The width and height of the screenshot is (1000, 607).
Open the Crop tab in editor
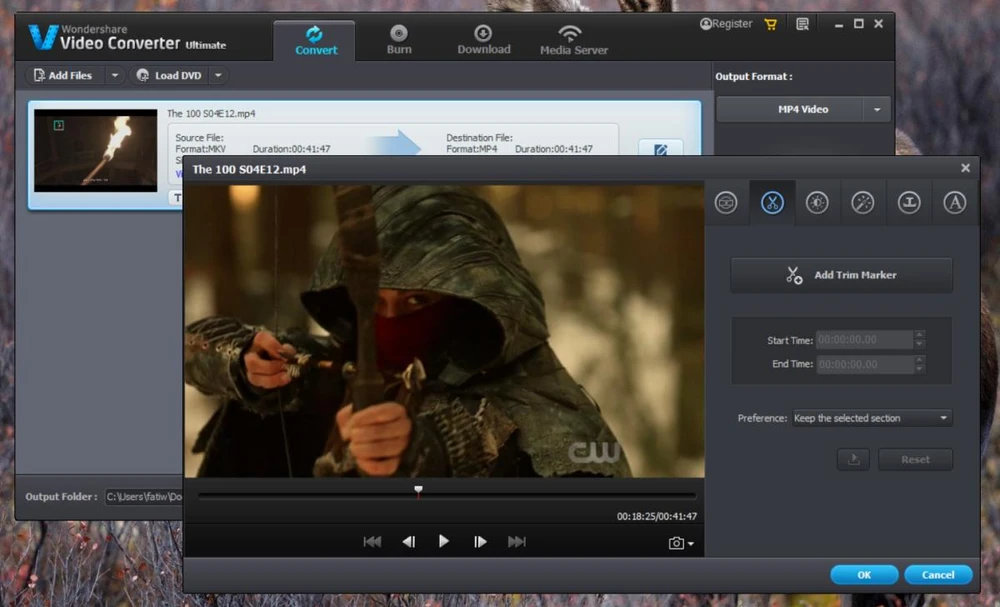[726, 203]
